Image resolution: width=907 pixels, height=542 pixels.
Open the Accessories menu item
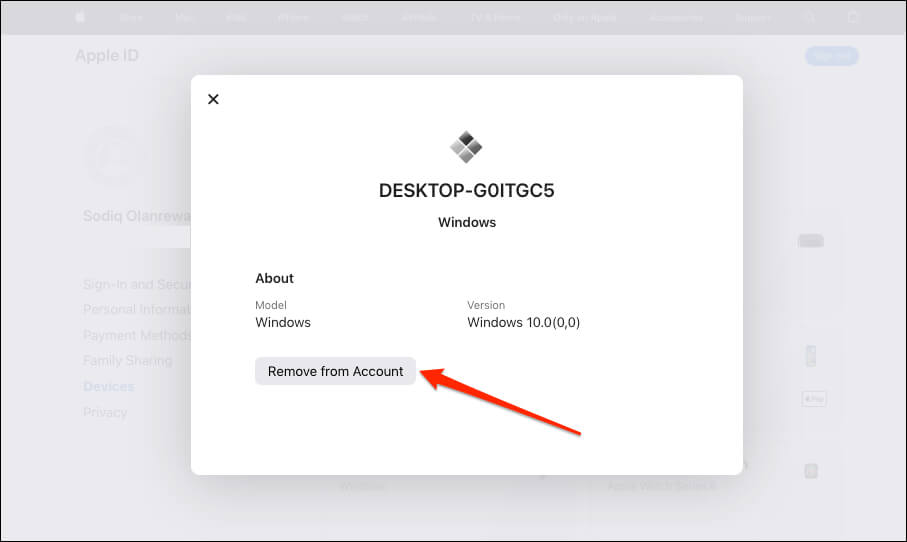(676, 18)
